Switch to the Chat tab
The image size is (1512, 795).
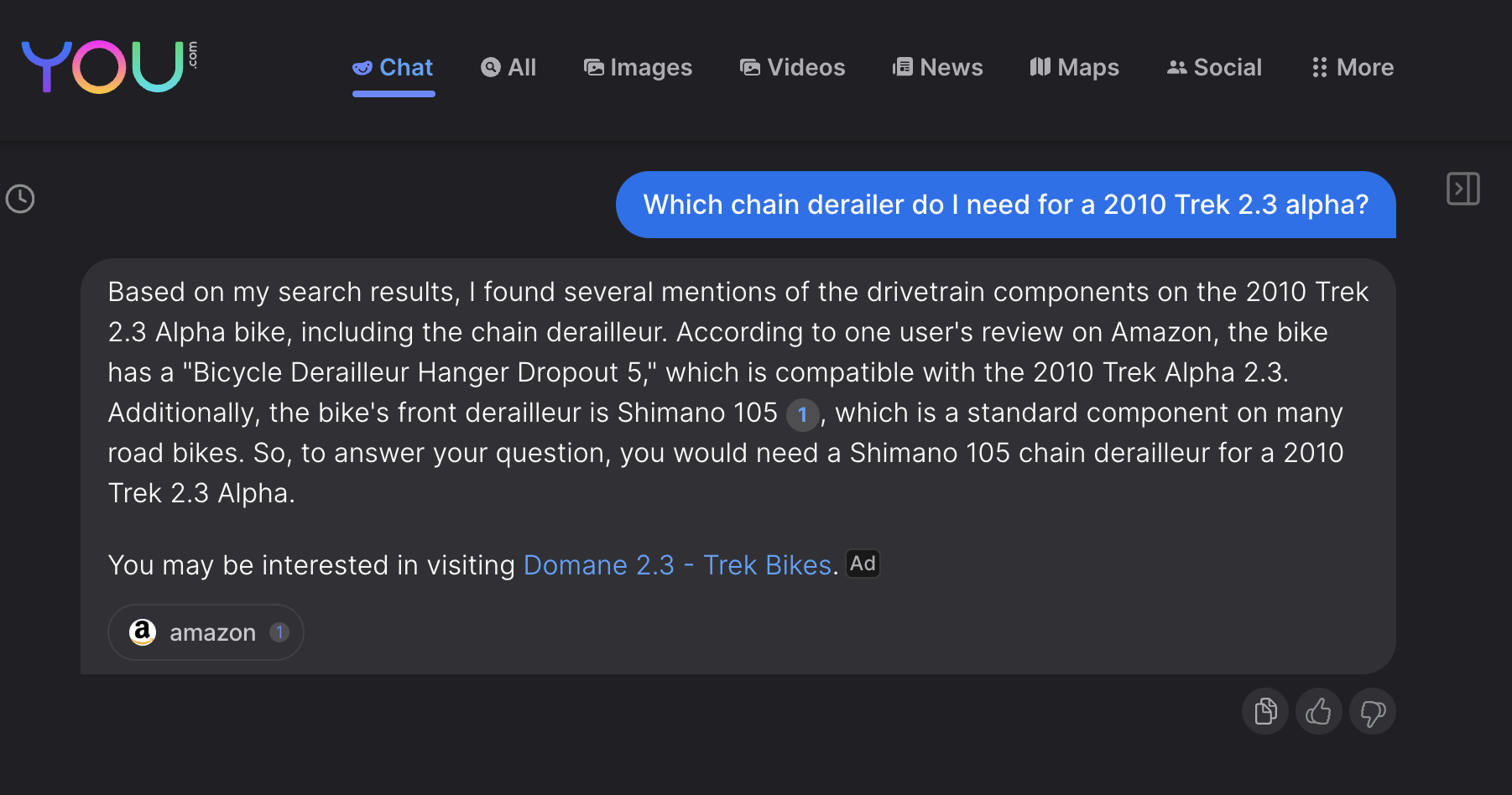point(394,67)
